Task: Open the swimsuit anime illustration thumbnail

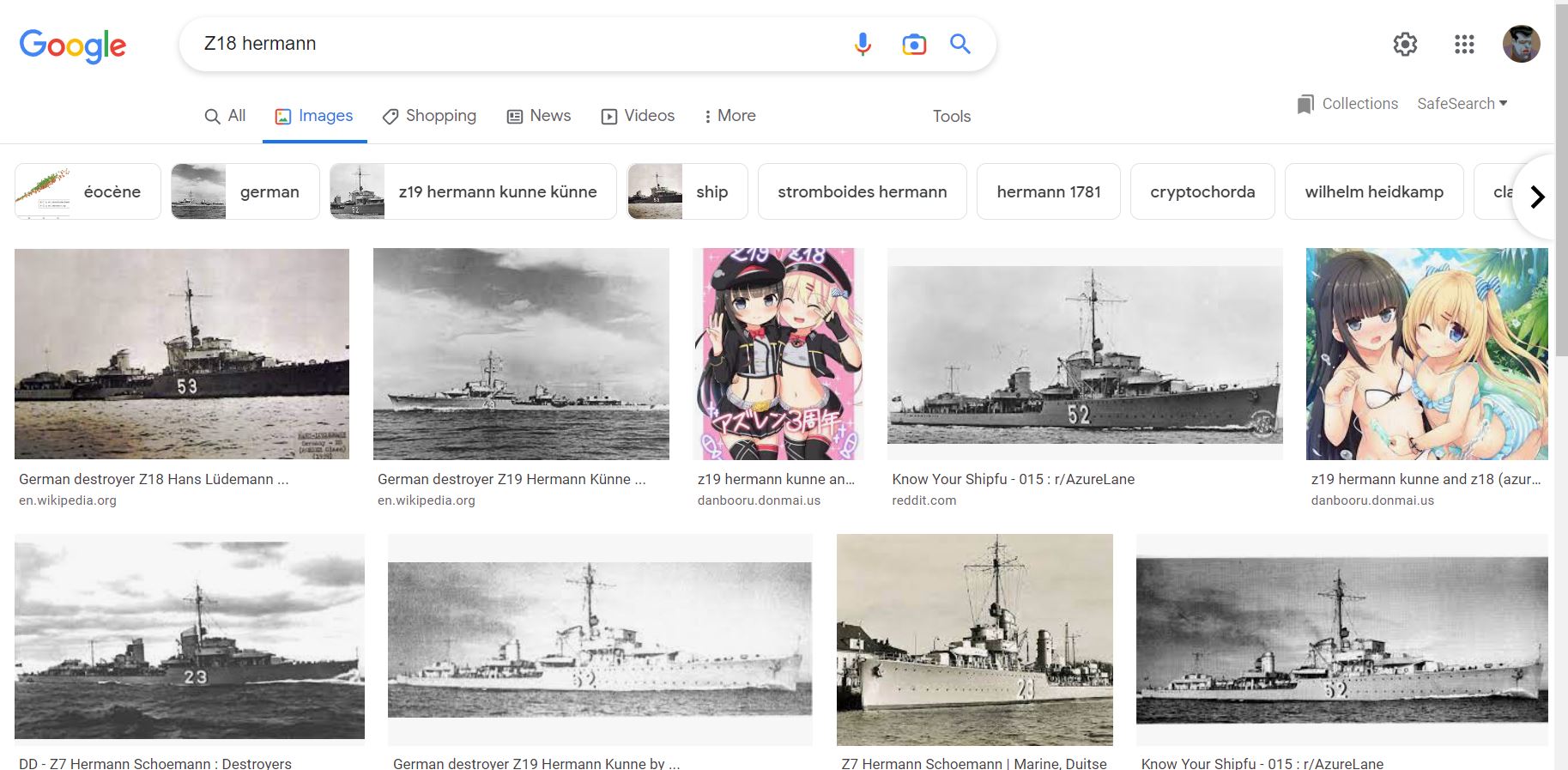Action: 1427,354
